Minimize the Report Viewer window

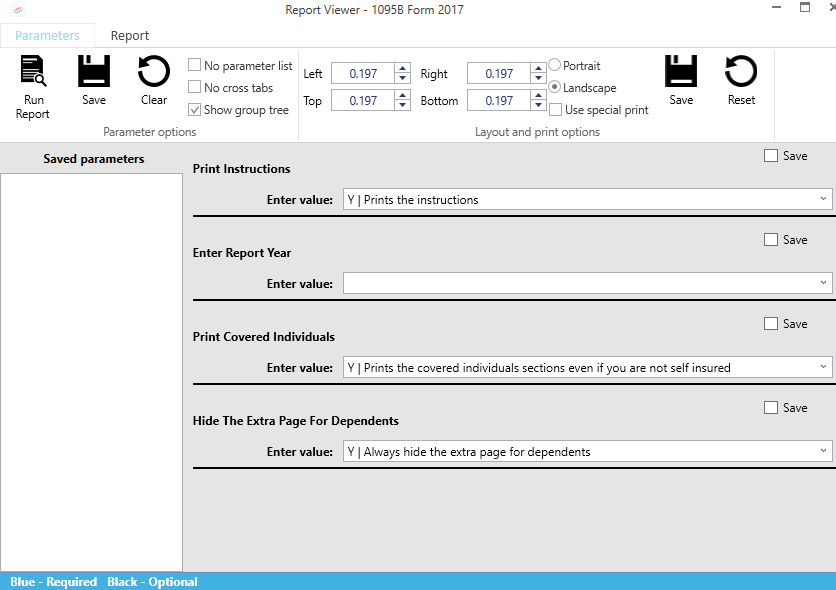[x=776, y=7]
